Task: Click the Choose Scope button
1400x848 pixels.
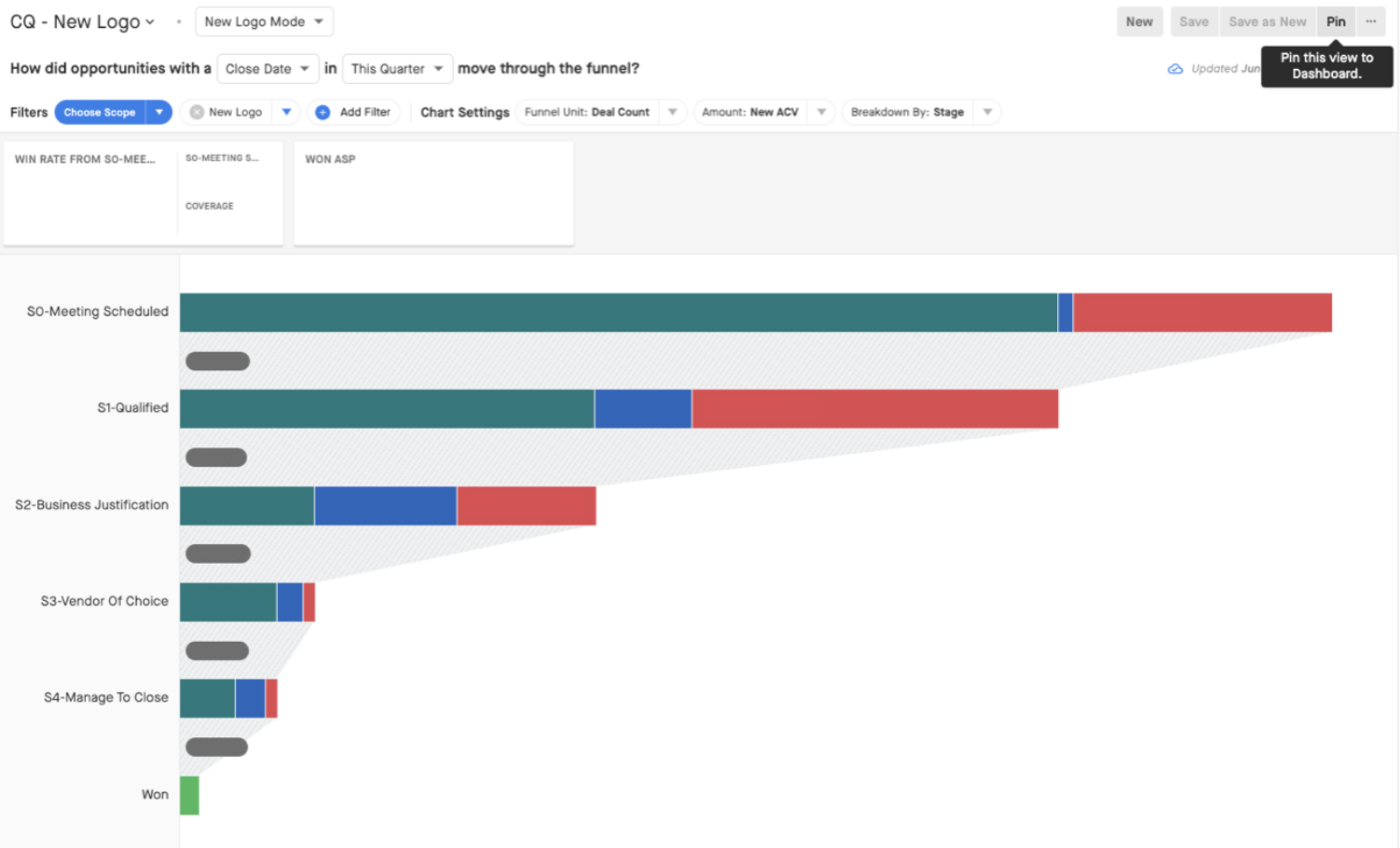Action: 100,112
